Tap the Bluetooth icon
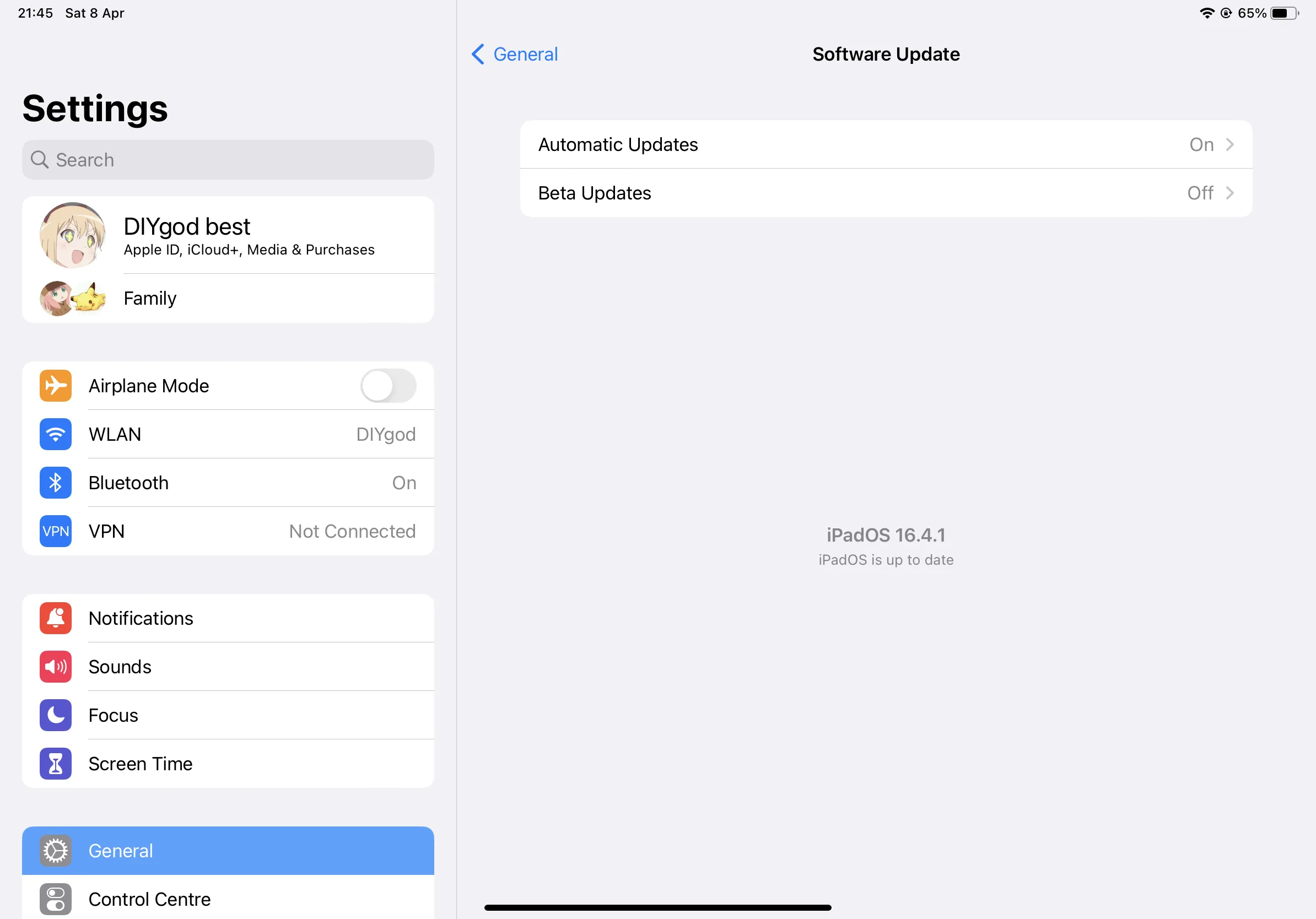This screenshot has width=1316, height=919. tap(56, 483)
